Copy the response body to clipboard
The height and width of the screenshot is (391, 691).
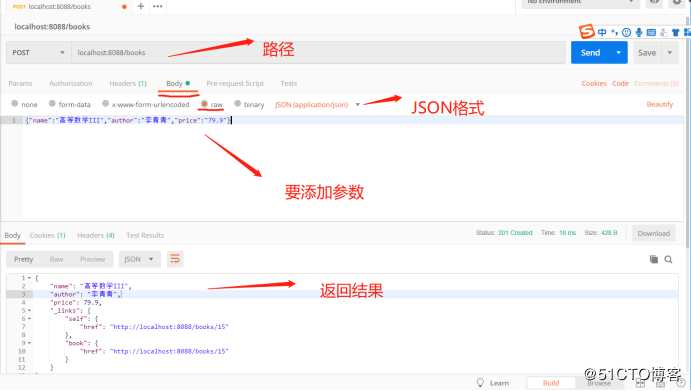click(x=654, y=259)
